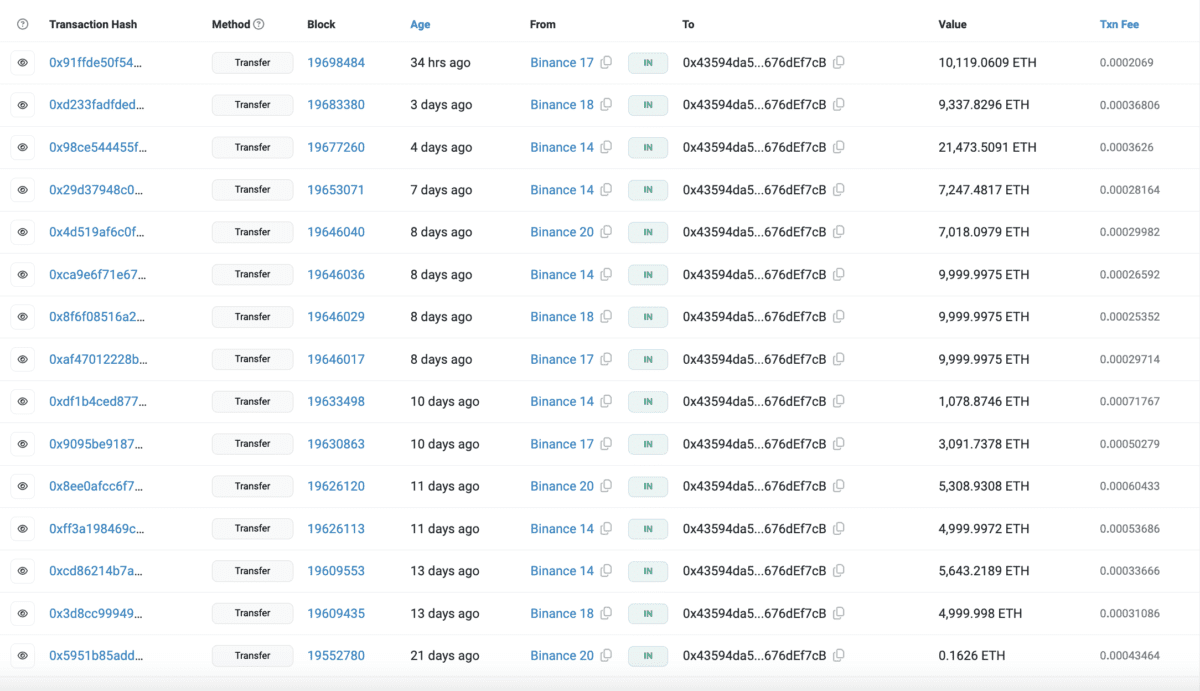Screen dimensions: 1200x691
Task: Click the Method column help icon
Action: [259, 24]
